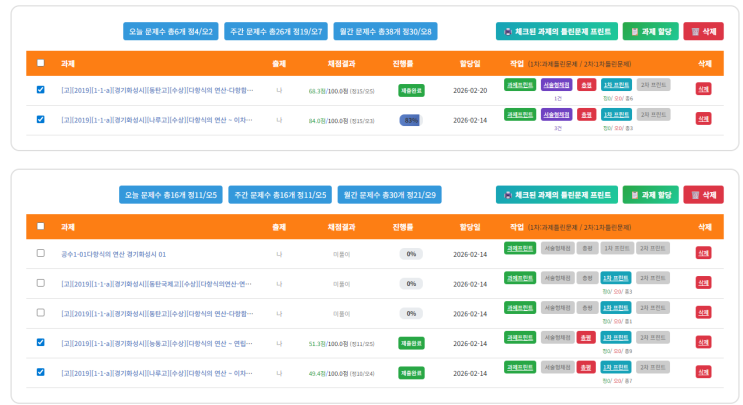
Task: Click the 오늘 문제수 총16개 summary button
Action: [172, 194]
